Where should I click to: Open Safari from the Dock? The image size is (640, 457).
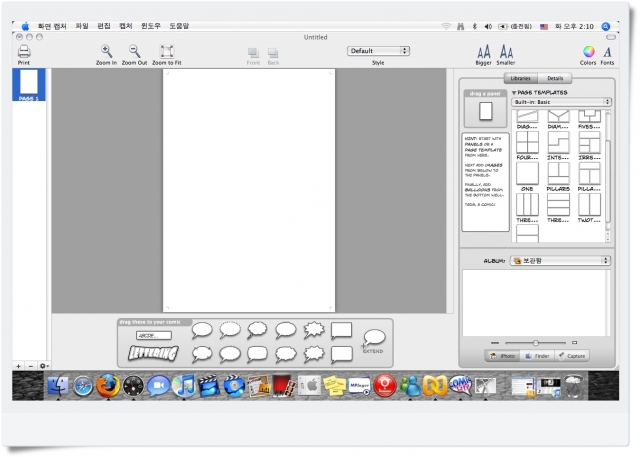tap(83, 386)
